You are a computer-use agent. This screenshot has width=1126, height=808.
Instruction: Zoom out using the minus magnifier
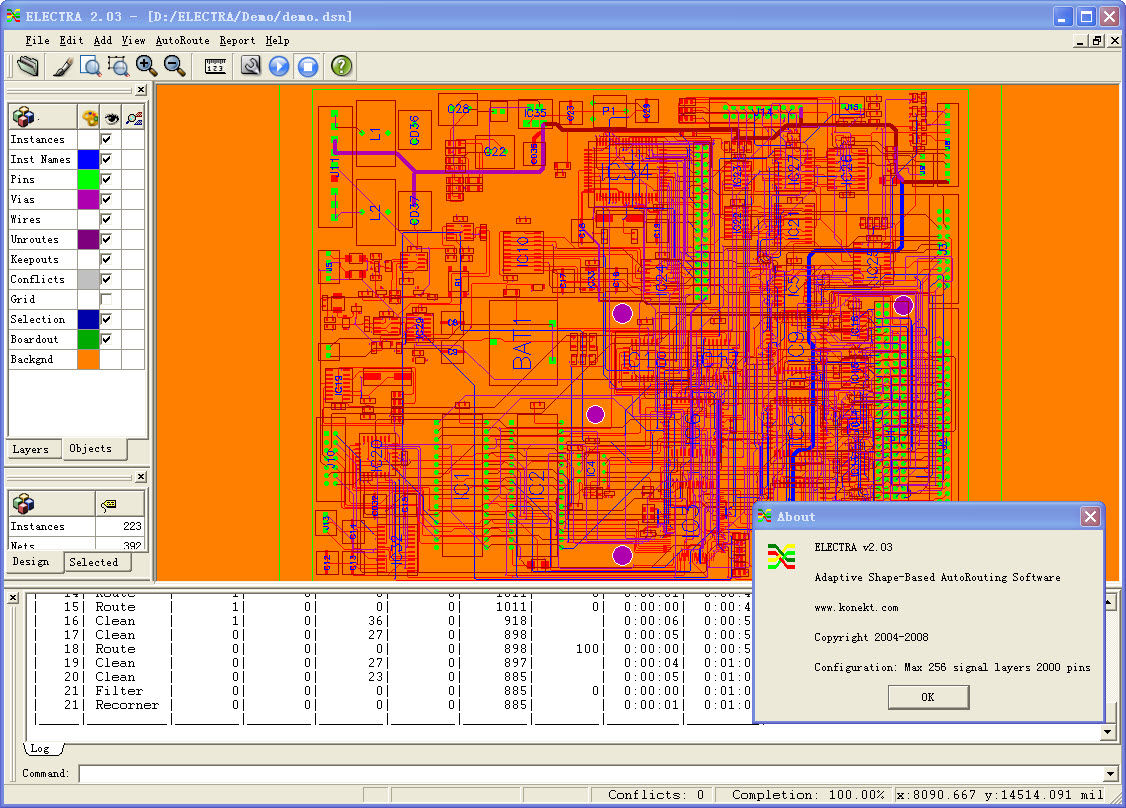(x=175, y=66)
